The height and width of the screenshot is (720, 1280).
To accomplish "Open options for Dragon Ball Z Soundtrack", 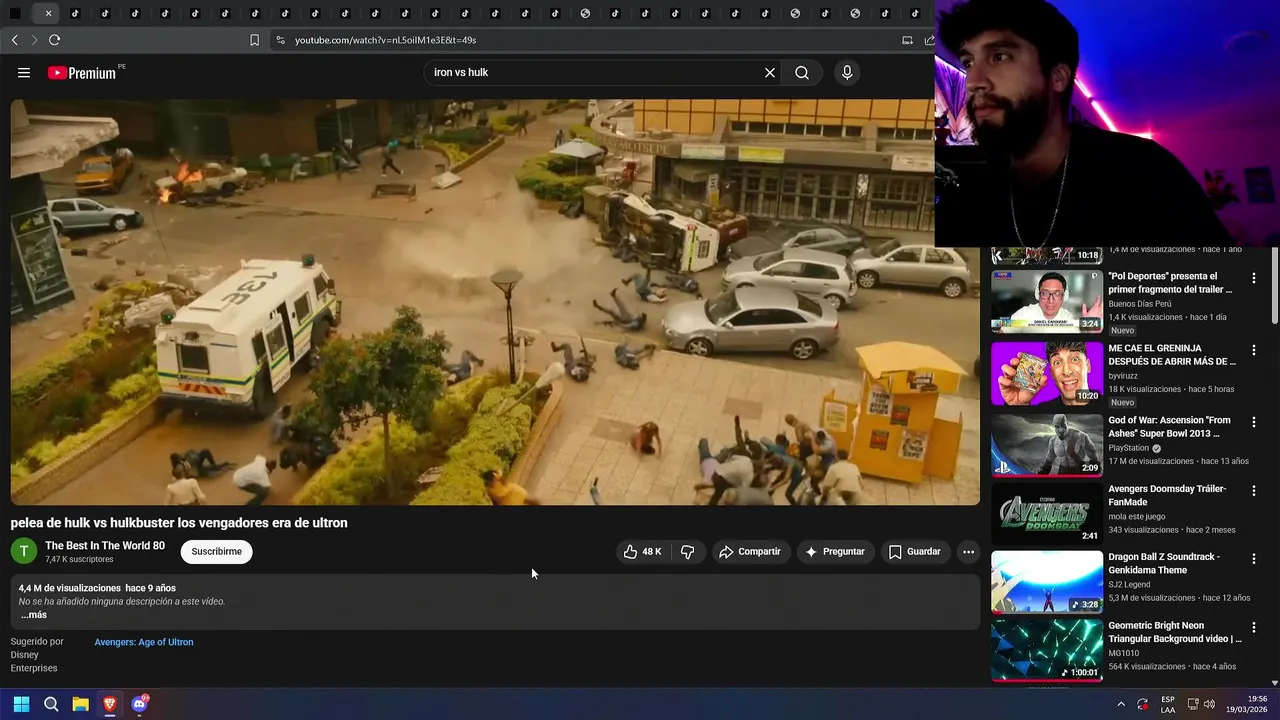I will [1253, 559].
